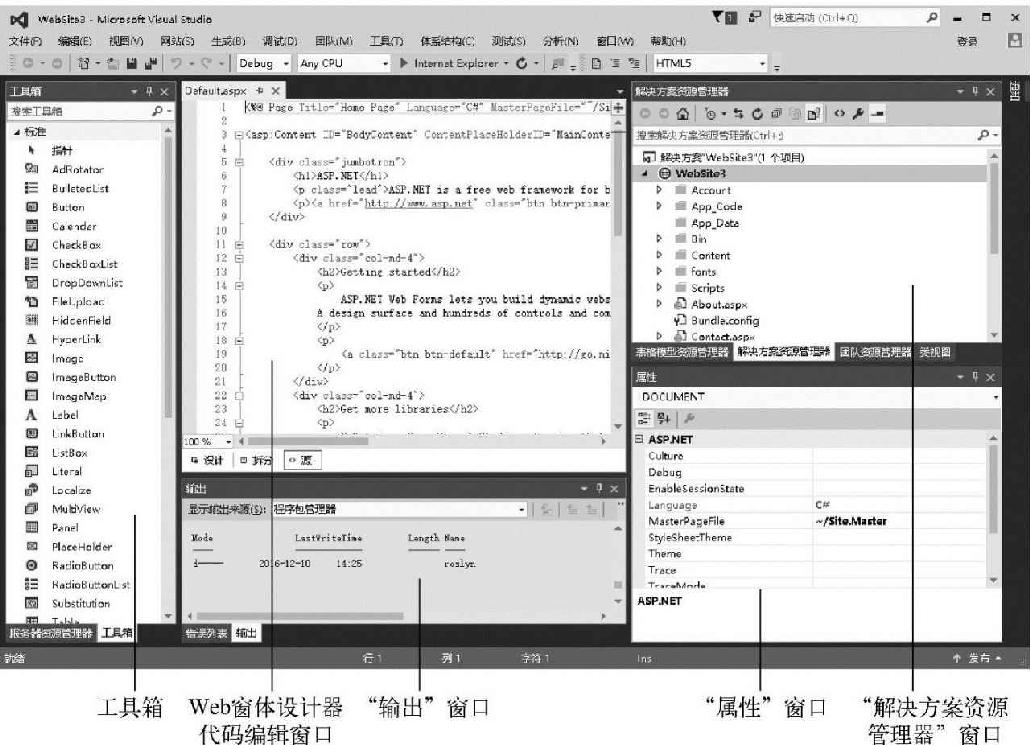Expand the Scripts folder in Solution Explorer

[x=659, y=288]
